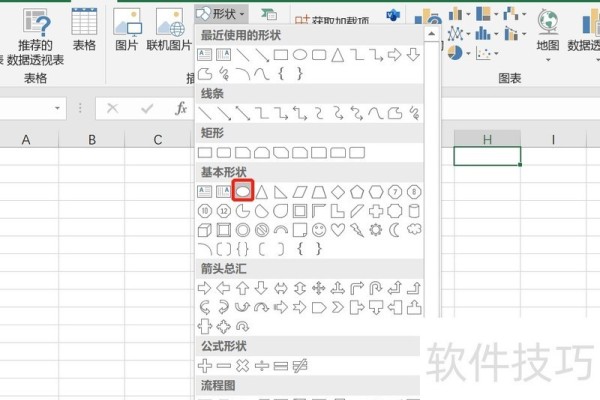Select the diamond basic shape
Screen dimensions: 600x400
point(338,191)
